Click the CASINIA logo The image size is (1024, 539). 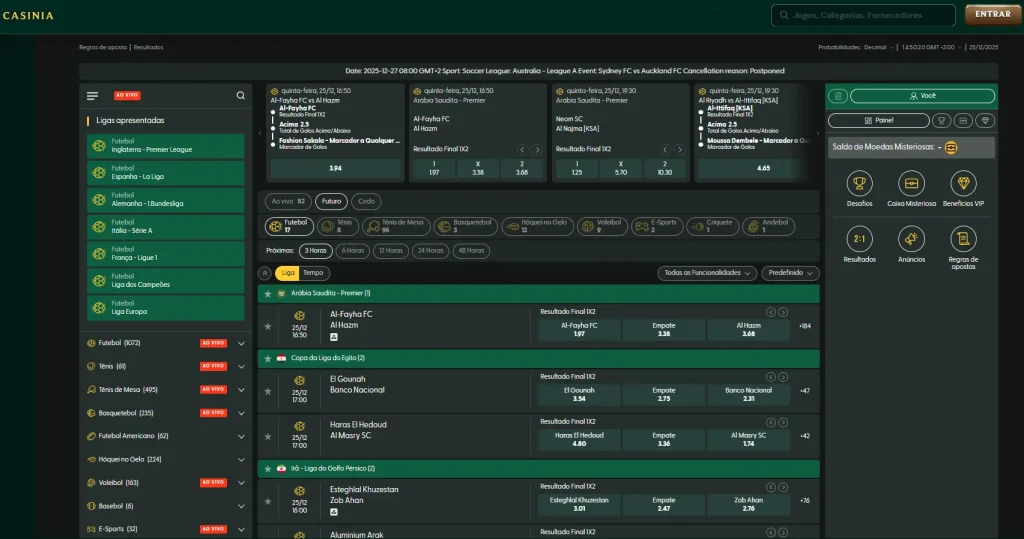click(x=28, y=15)
